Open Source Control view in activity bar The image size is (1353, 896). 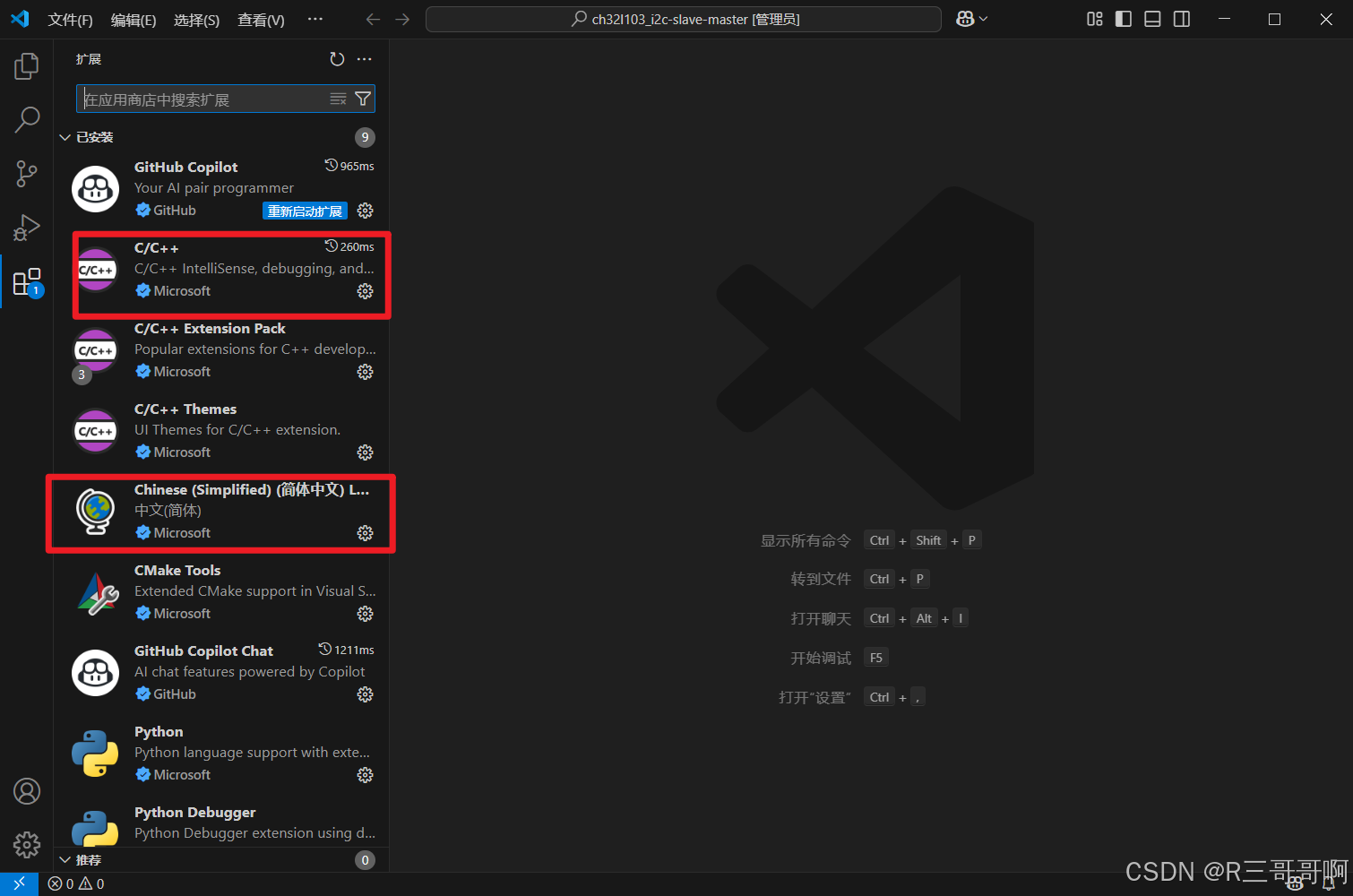pyautogui.click(x=27, y=173)
